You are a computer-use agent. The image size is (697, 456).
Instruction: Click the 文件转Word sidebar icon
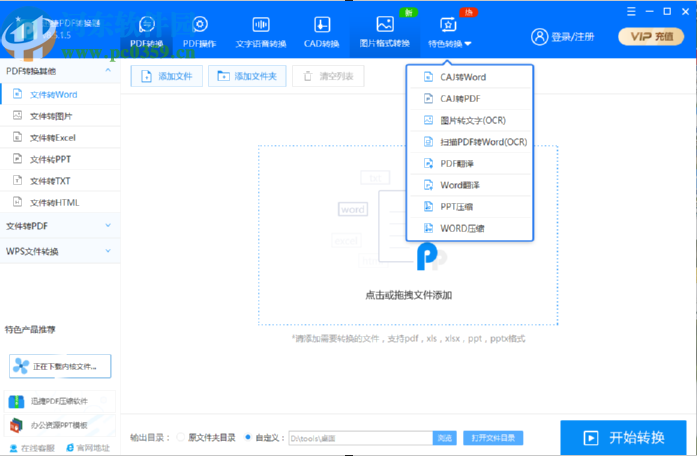pyautogui.click(x=17, y=94)
